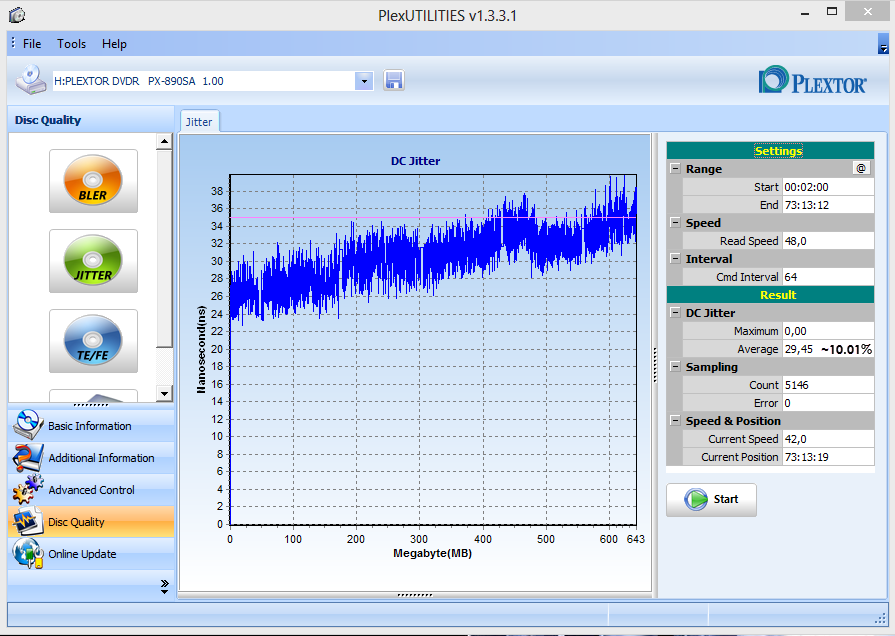Collapse the Interval settings group
Image resolution: width=895 pixels, height=636 pixels.
point(675,259)
